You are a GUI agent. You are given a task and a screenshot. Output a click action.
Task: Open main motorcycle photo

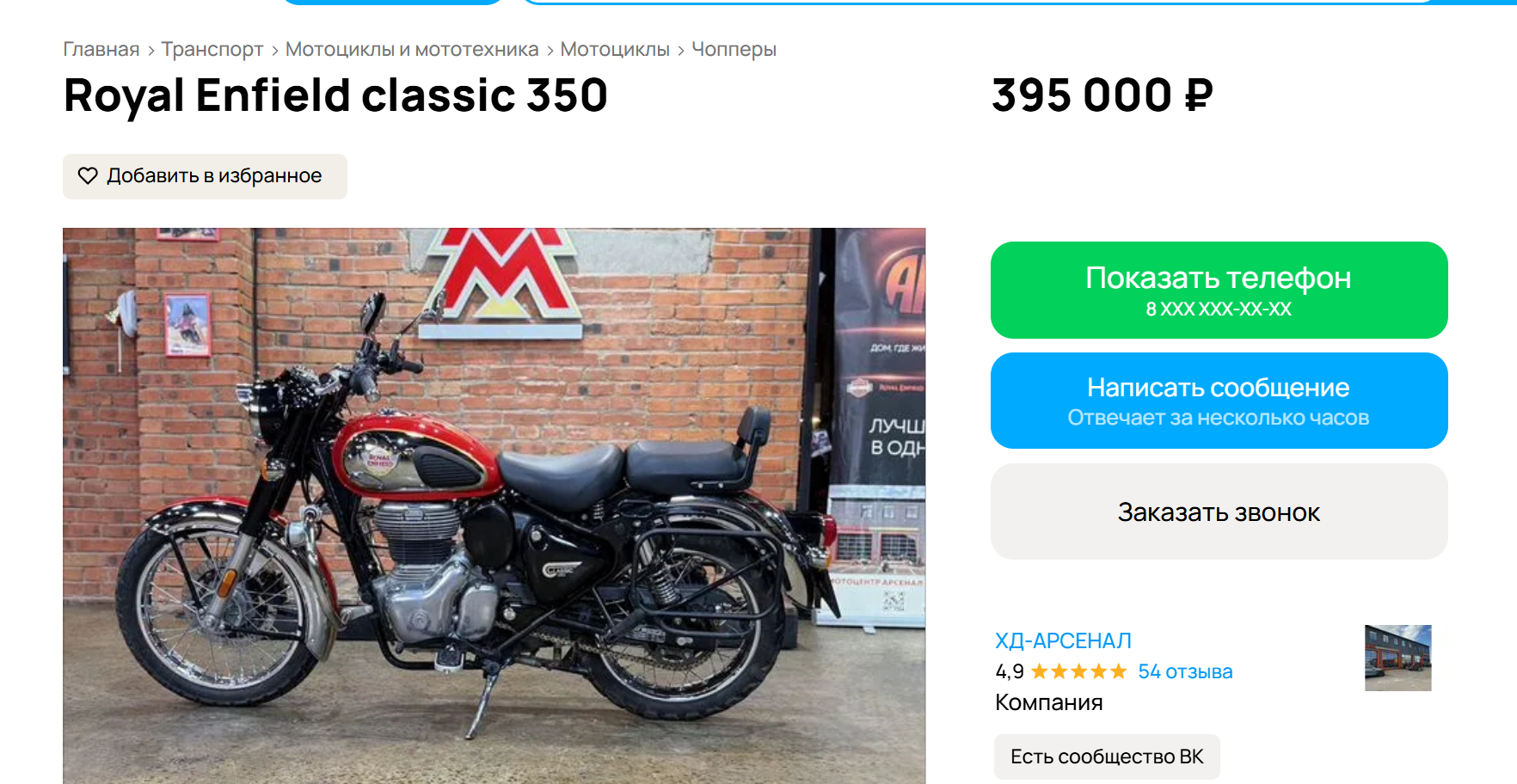pyautogui.click(x=494, y=505)
